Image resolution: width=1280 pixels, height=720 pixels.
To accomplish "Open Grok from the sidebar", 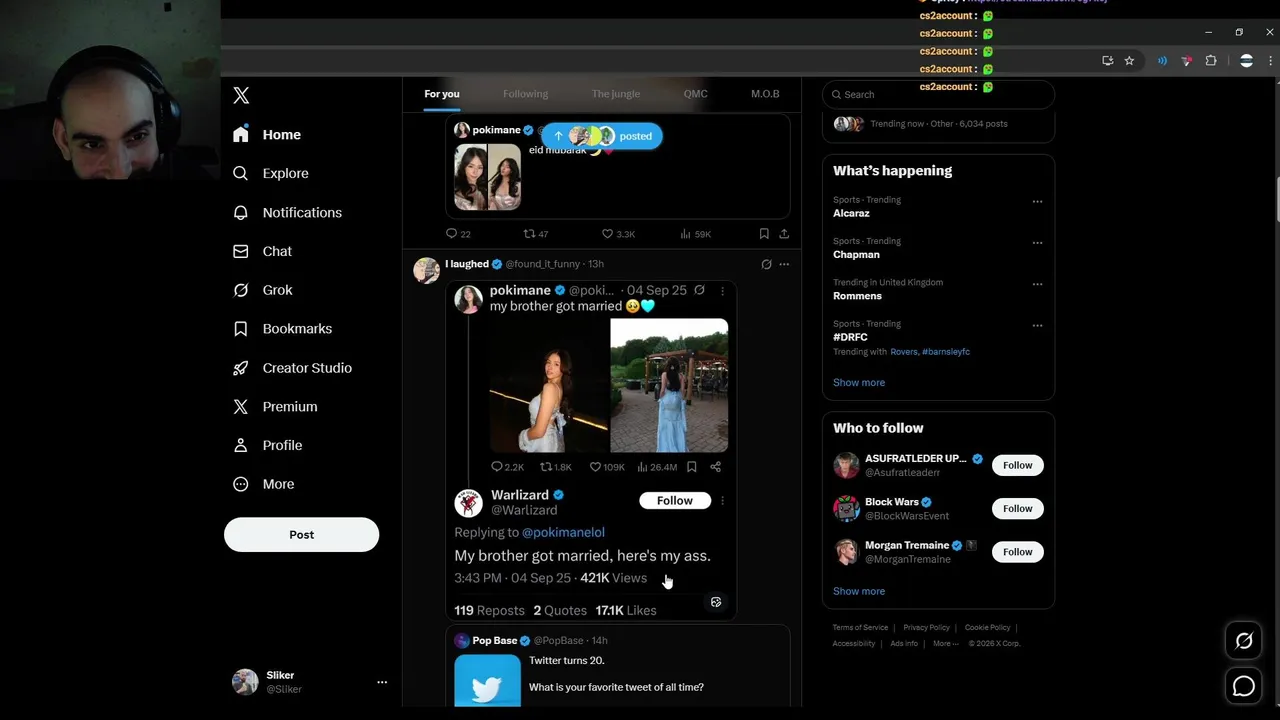I will [262, 290].
